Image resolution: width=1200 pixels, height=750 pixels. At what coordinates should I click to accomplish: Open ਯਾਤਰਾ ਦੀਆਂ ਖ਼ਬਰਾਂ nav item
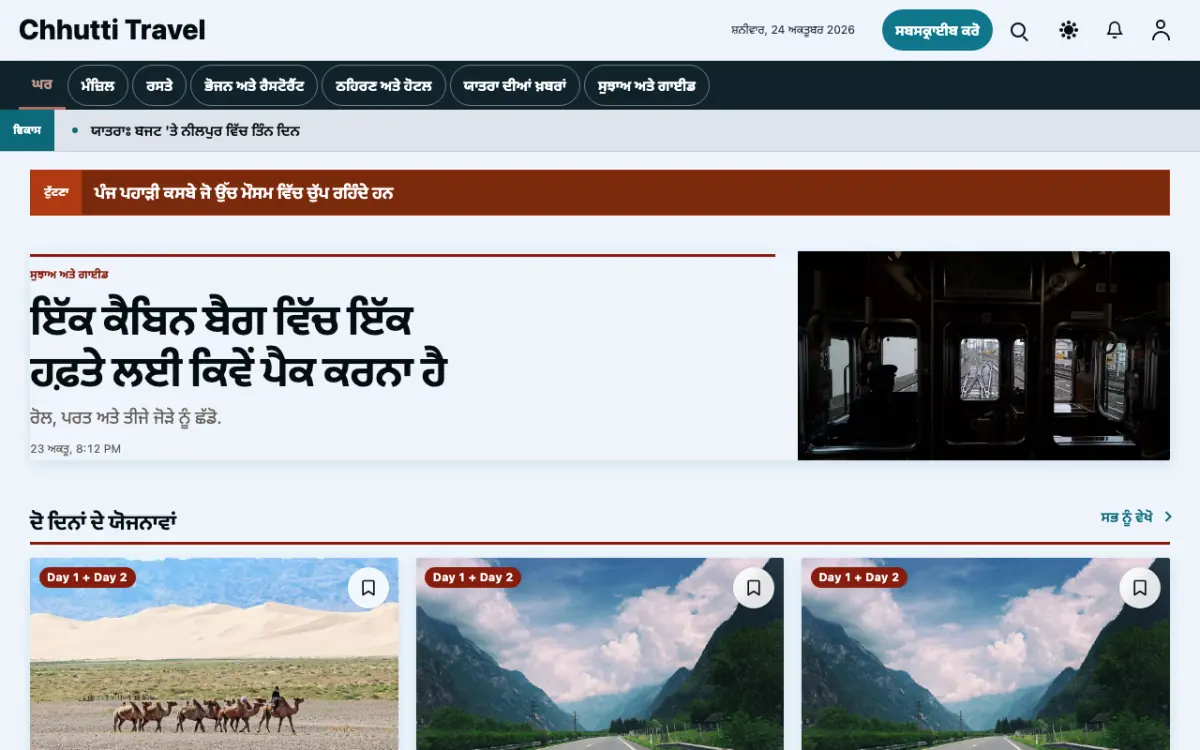click(515, 86)
